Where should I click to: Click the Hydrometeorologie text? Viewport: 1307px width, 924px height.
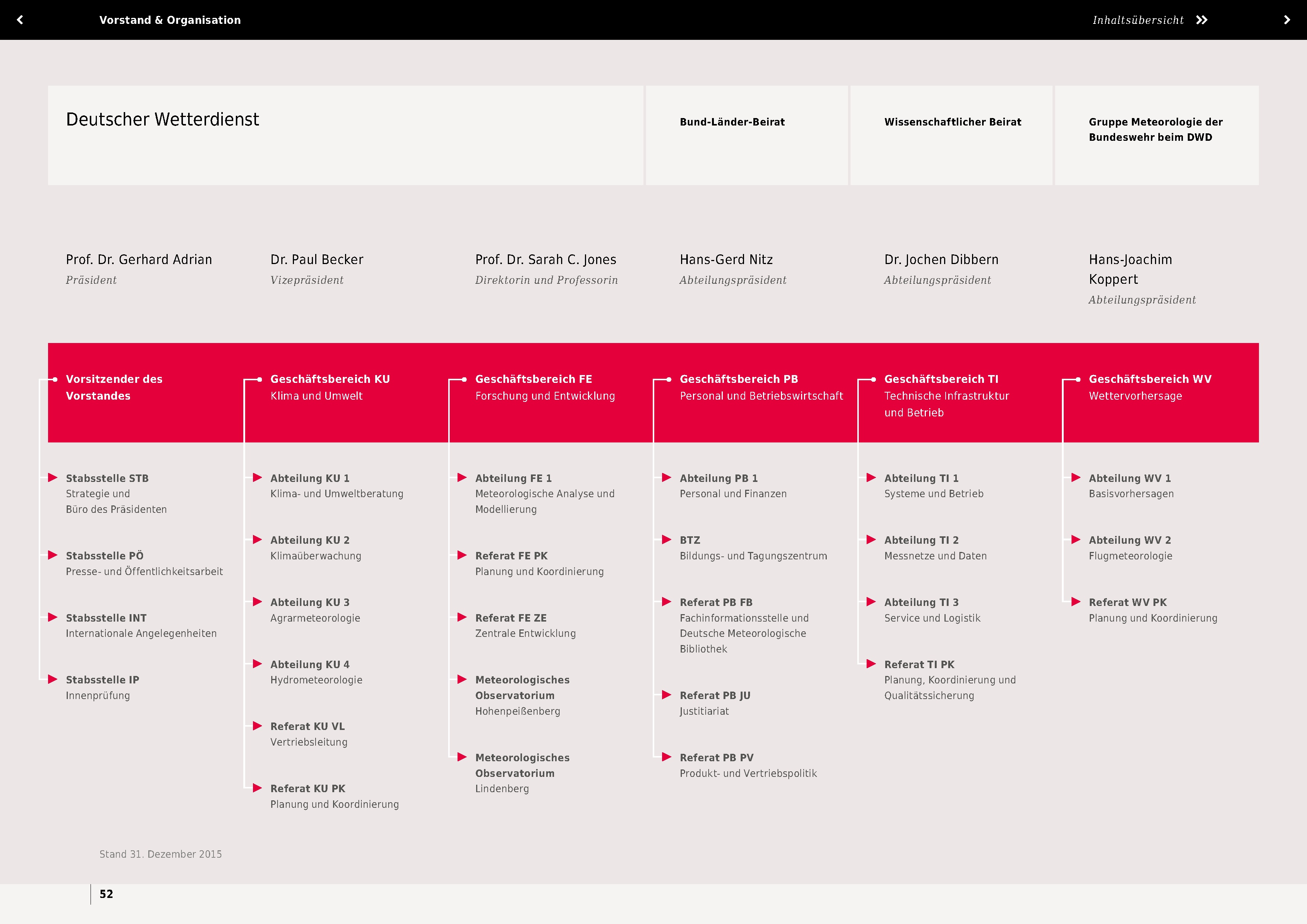[x=316, y=680]
